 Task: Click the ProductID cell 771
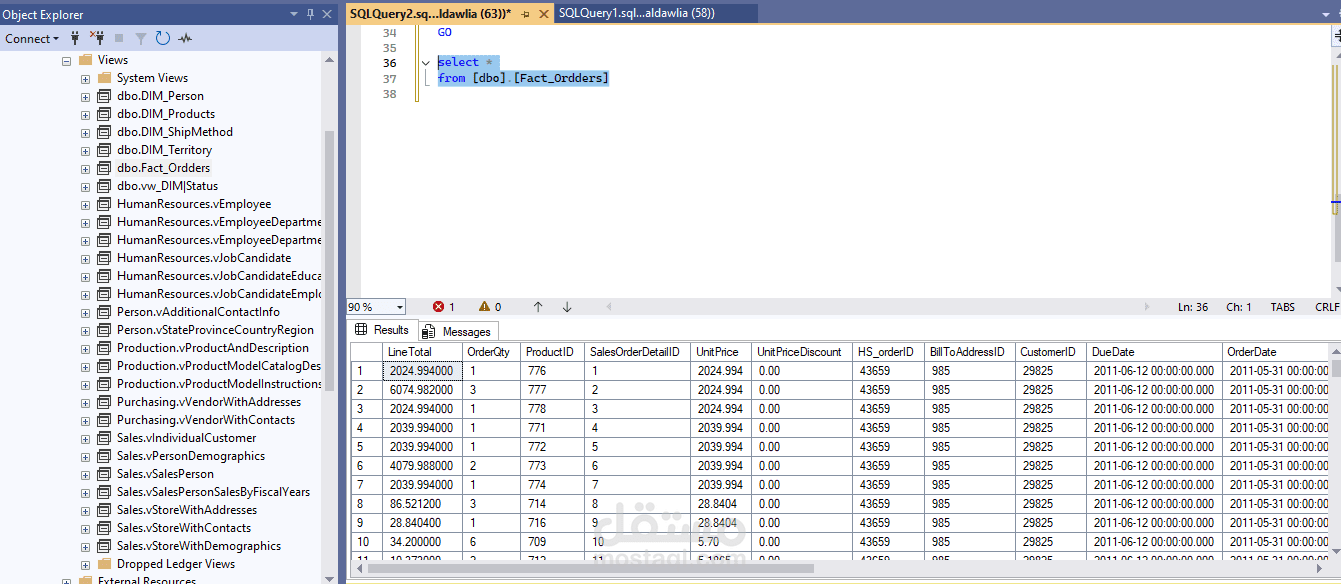pos(552,428)
